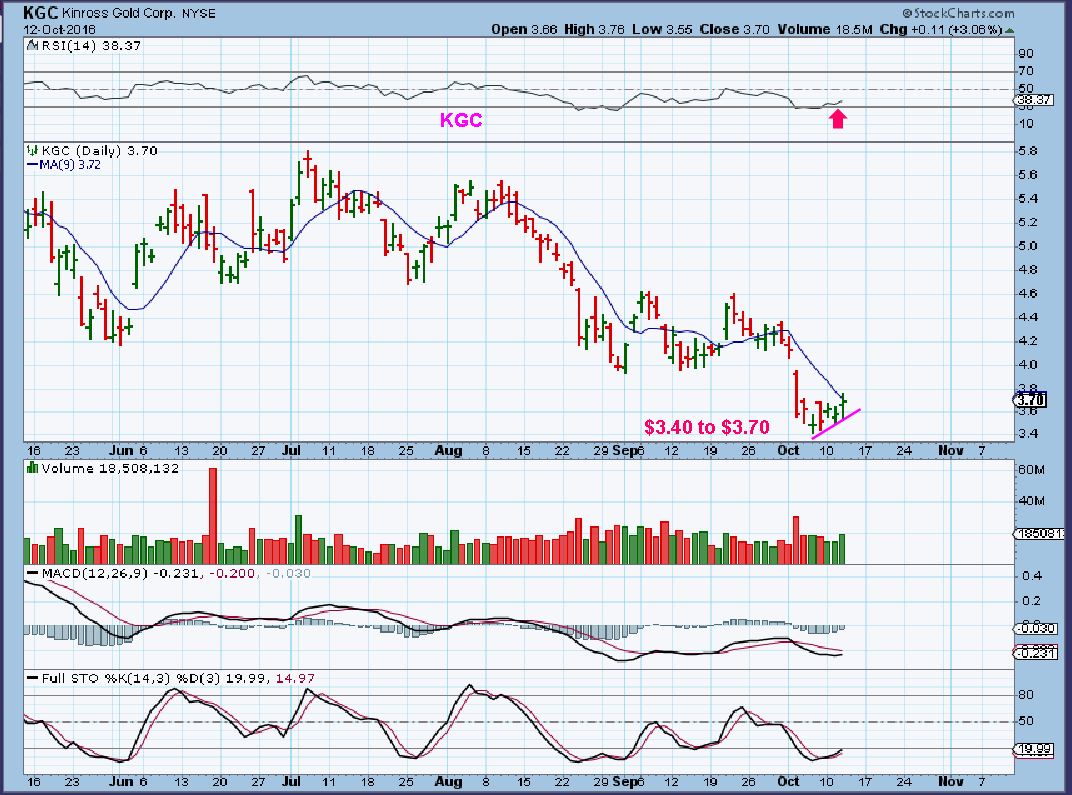
Task: Click the MACD legend line marker
Action: pos(32,574)
